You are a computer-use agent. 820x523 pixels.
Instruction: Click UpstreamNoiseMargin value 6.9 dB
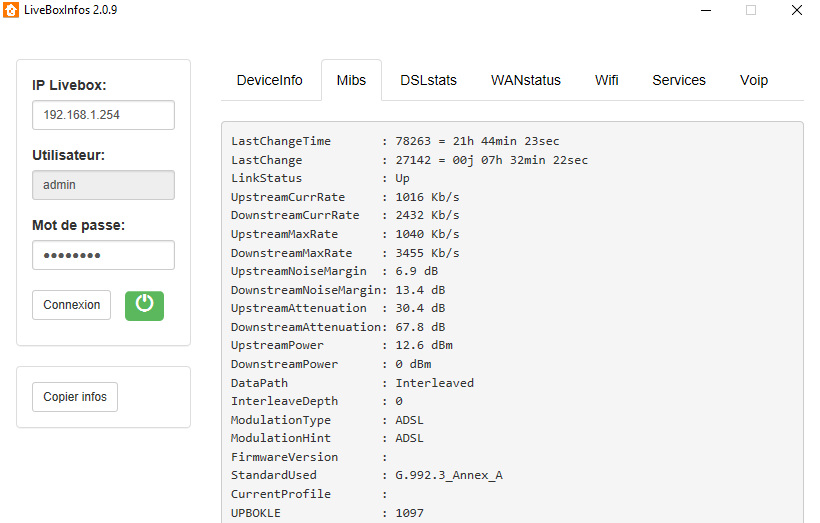coord(417,271)
